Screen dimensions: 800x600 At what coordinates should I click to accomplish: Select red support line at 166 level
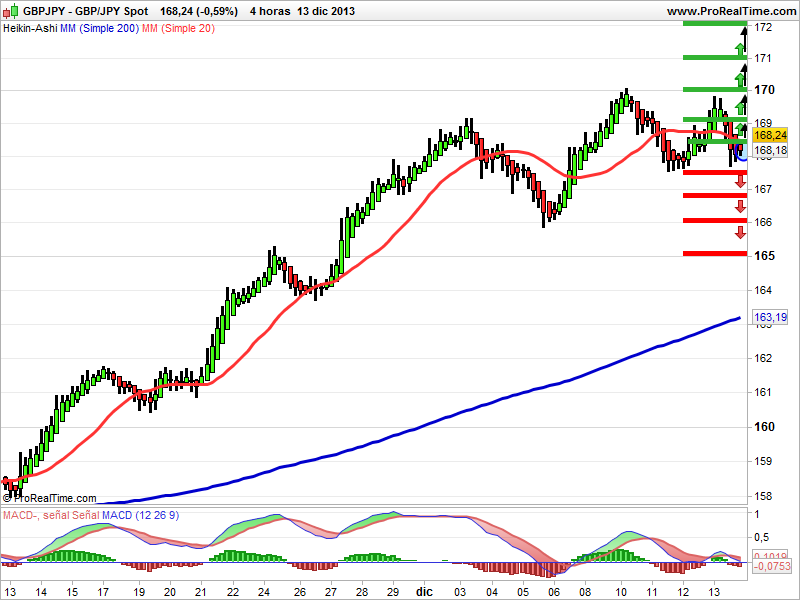[x=715, y=220]
